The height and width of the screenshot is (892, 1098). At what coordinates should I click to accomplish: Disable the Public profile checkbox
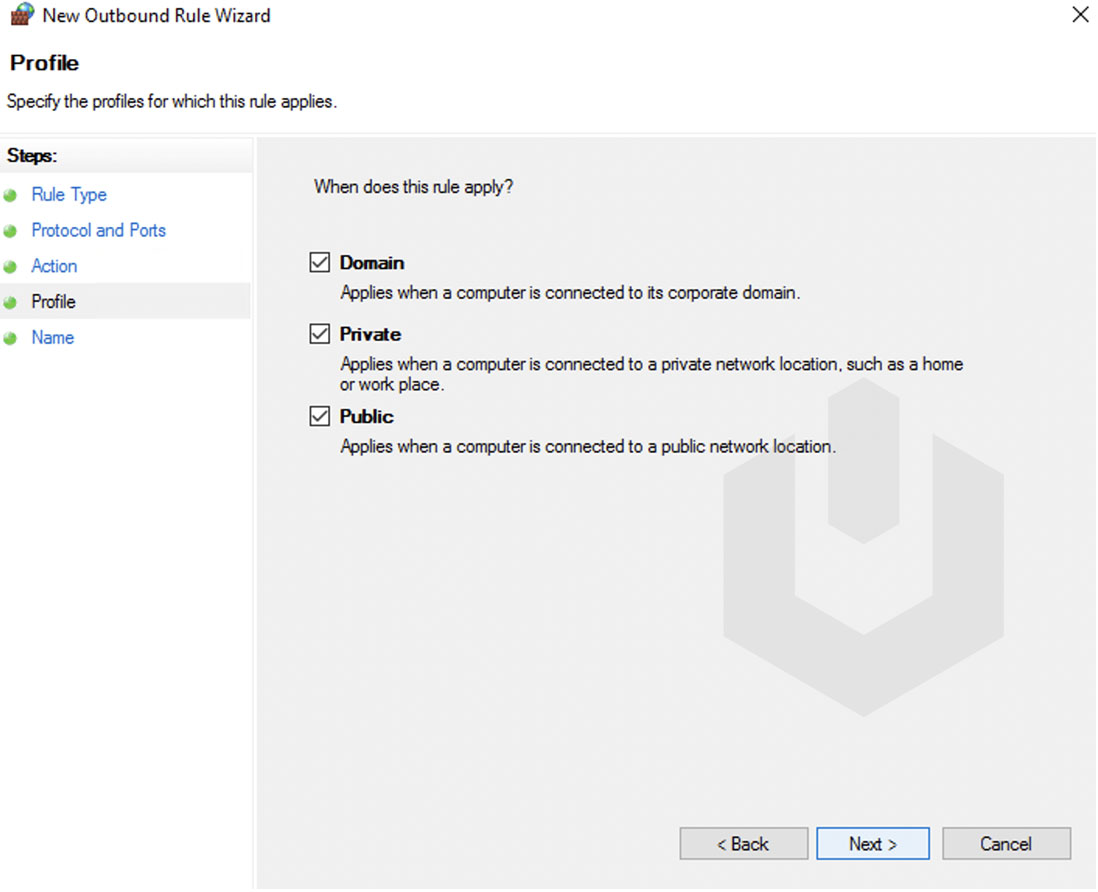319,416
